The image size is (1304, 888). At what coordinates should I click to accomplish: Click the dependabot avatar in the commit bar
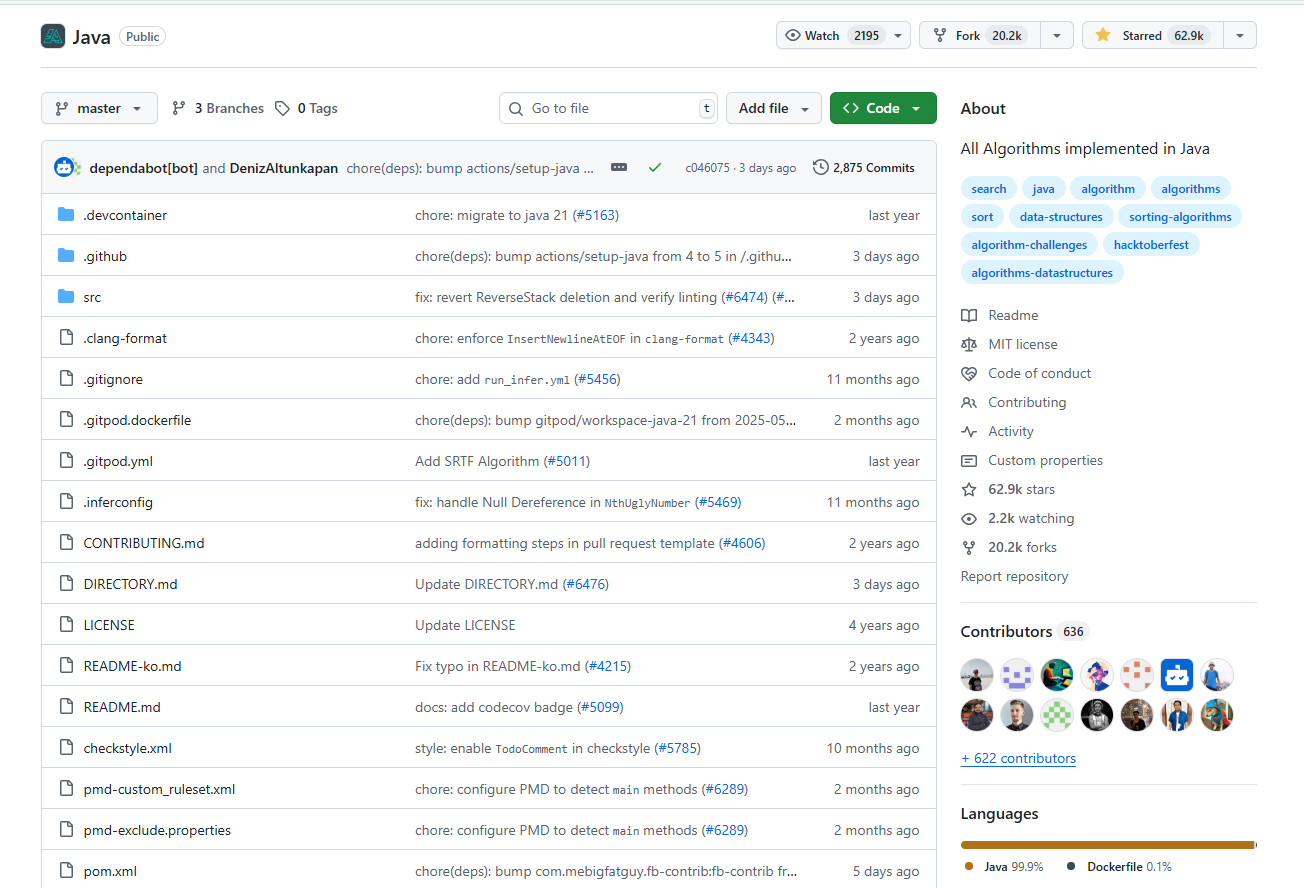tap(66, 168)
